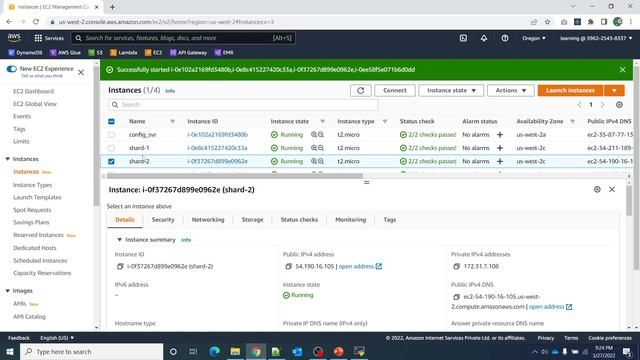This screenshot has height=360, width=640.
Task: Sort by Name column filter arrow
Action: pos(173,121)
